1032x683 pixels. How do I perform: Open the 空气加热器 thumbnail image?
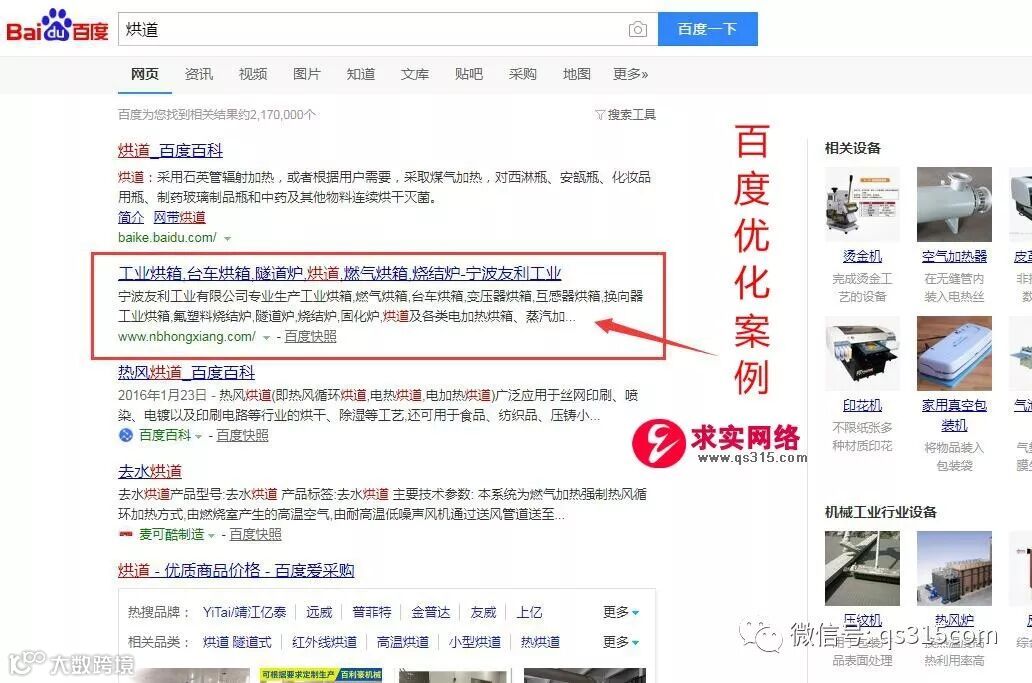click(954, 205)
